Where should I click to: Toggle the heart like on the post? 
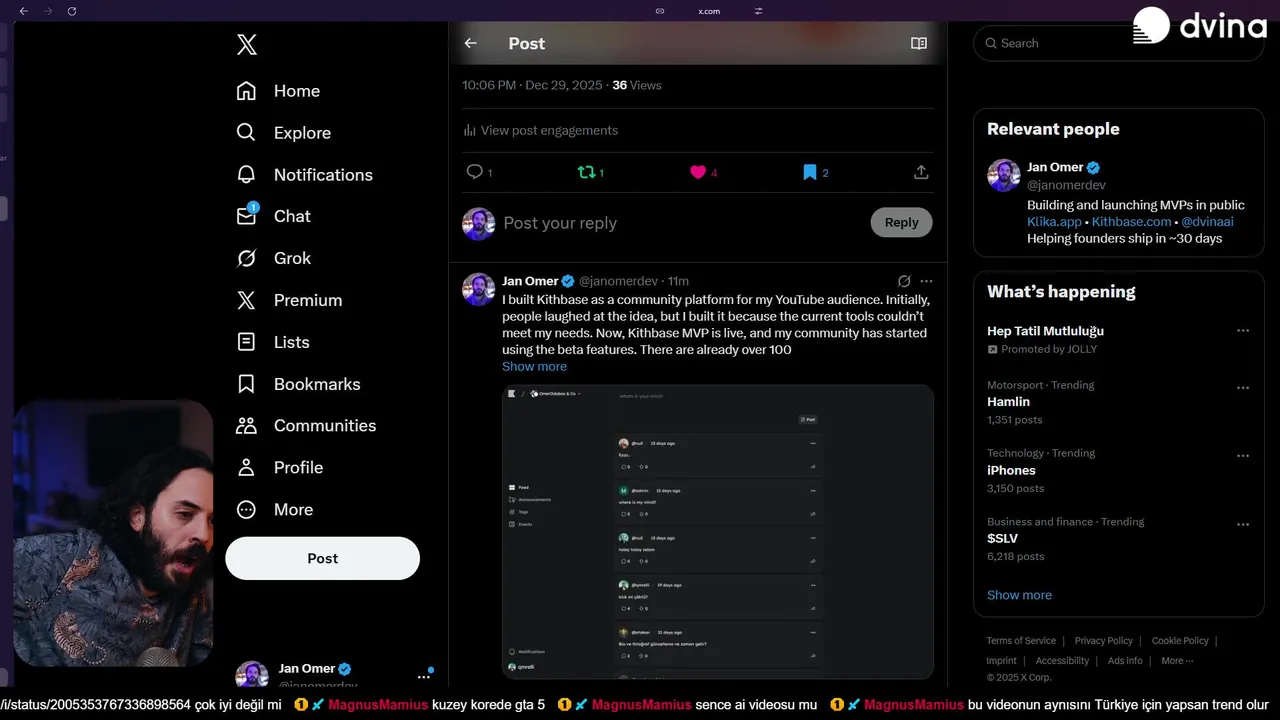698,172
